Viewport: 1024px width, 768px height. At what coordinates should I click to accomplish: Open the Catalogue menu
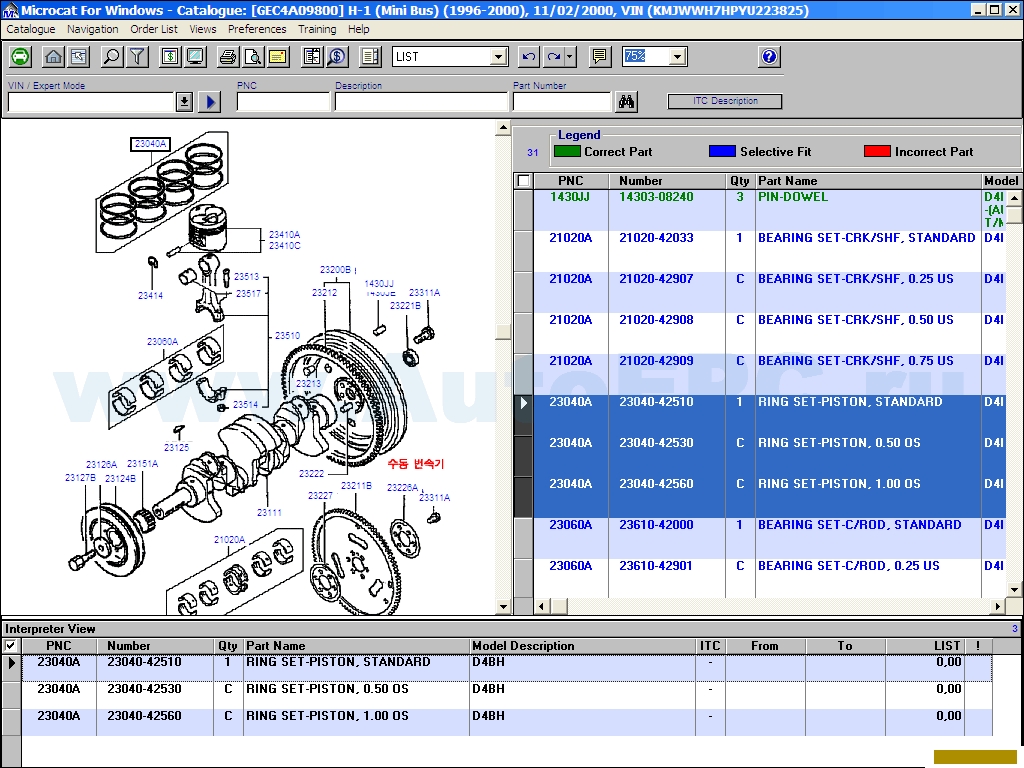(31, 29)
